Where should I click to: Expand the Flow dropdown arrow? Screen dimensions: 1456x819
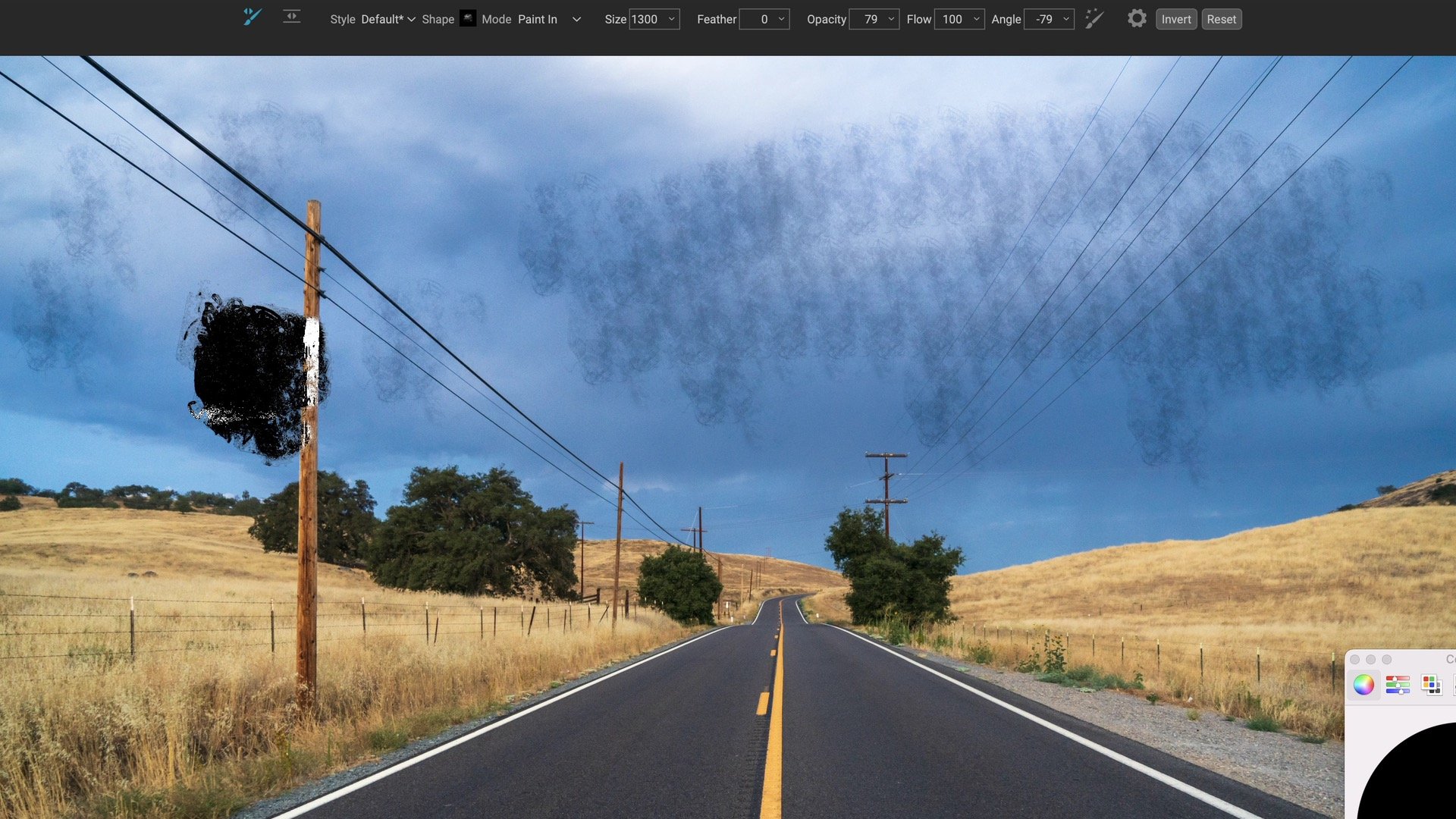click(976, 19)
